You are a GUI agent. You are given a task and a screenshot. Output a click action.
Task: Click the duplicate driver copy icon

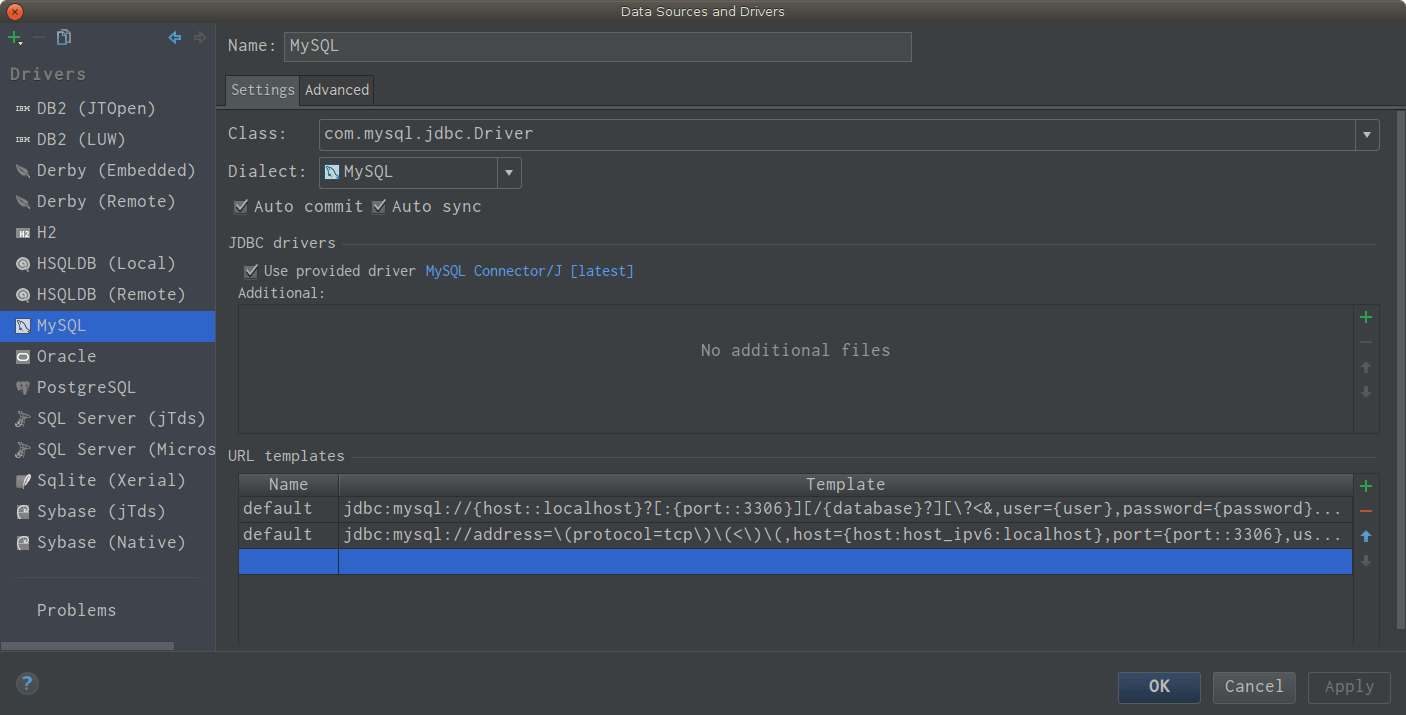(x=64, y=38)
